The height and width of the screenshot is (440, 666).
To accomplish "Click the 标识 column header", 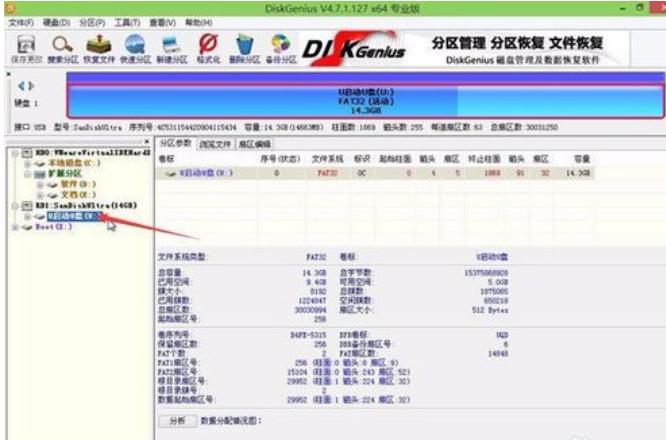I will tap(362, 159).
